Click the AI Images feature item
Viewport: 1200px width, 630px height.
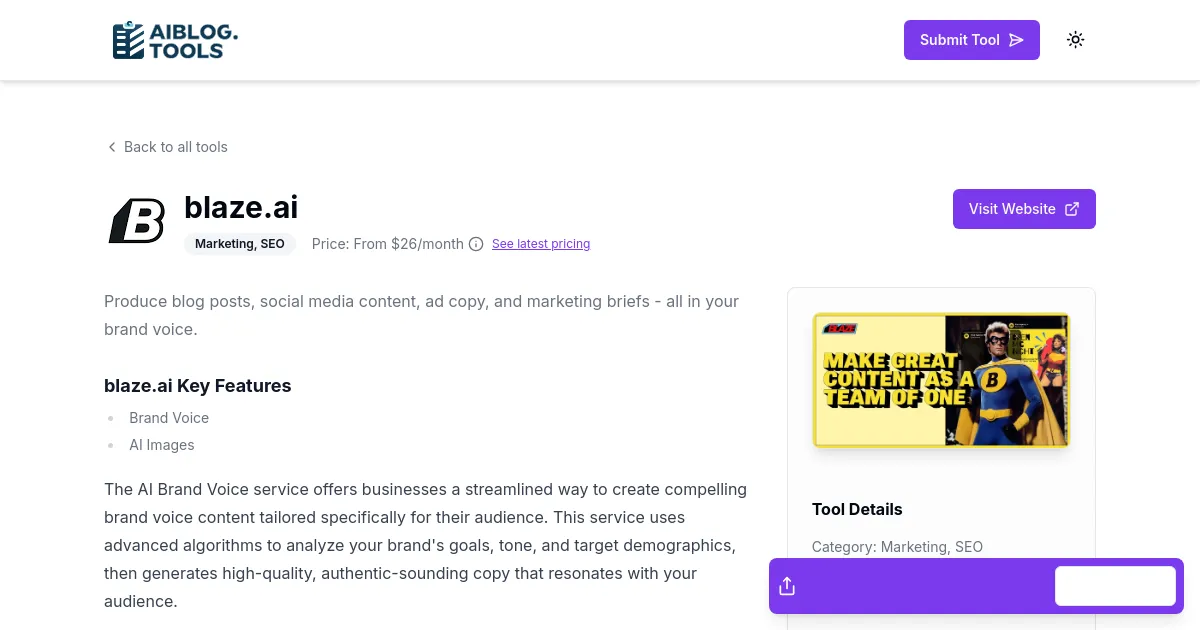click(162, 445)
